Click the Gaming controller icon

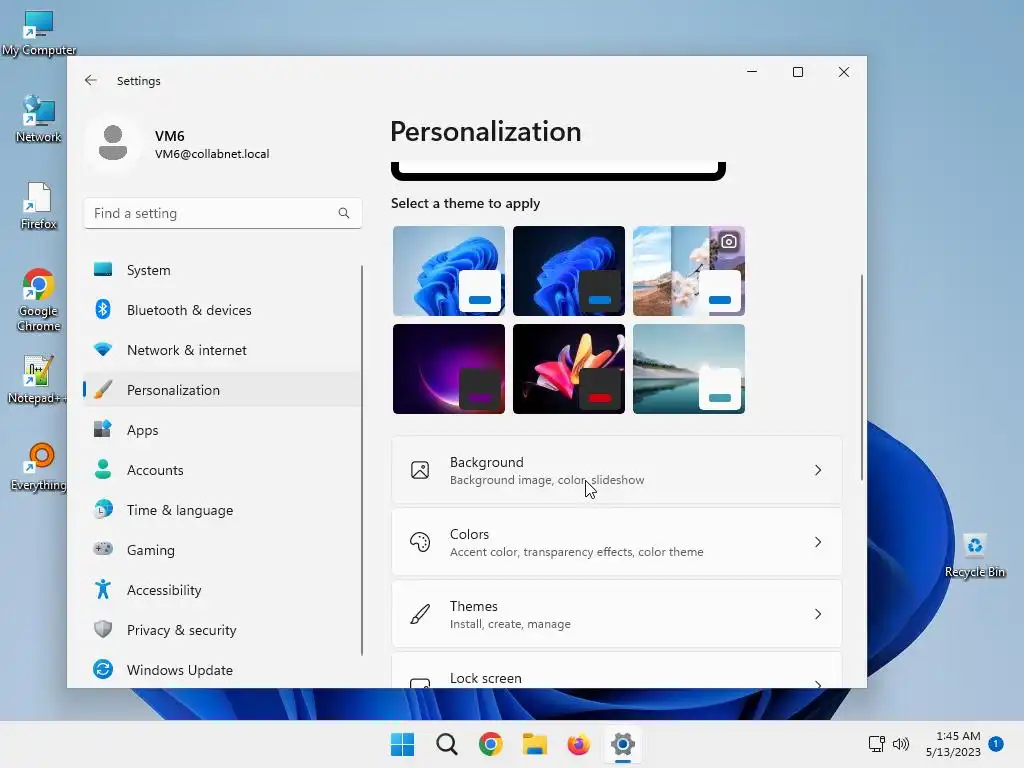[103, 549]
